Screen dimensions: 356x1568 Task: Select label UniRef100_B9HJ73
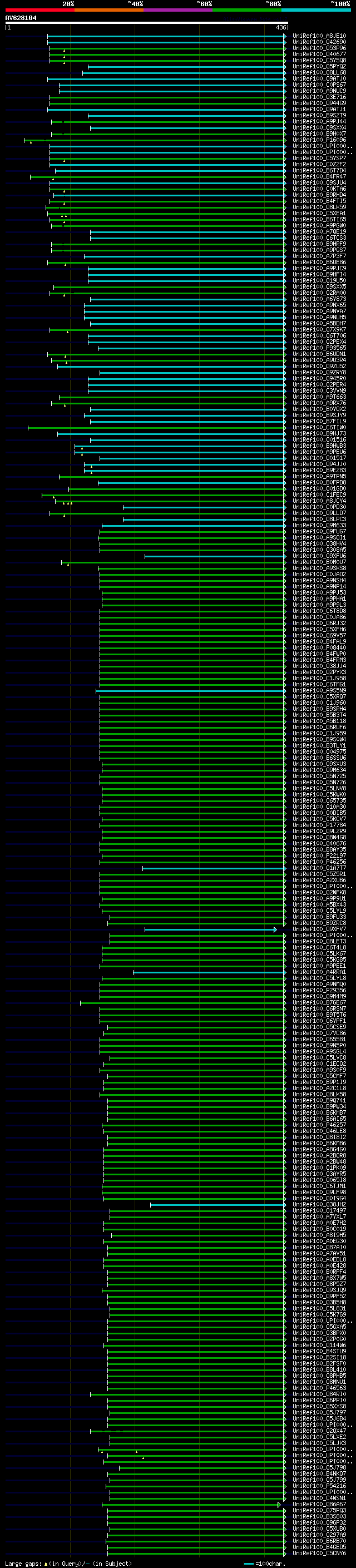pos(319,433)
